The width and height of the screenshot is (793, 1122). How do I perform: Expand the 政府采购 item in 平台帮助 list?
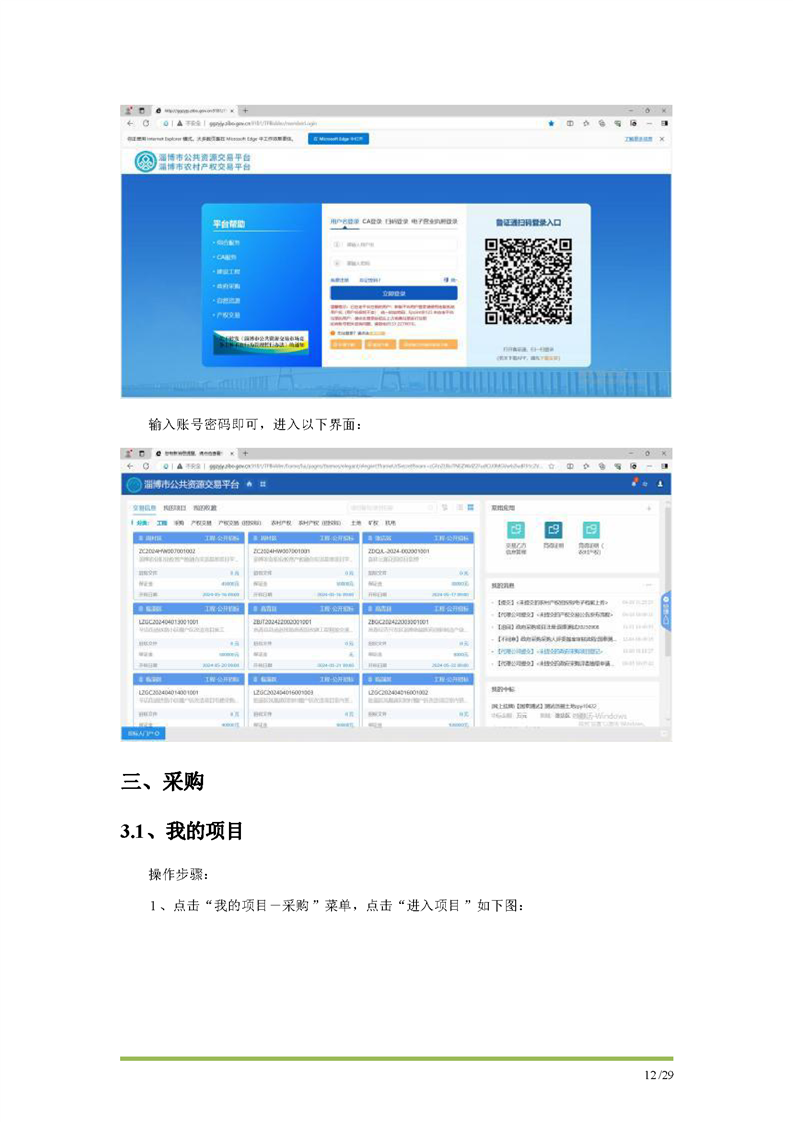click(229, 285)
